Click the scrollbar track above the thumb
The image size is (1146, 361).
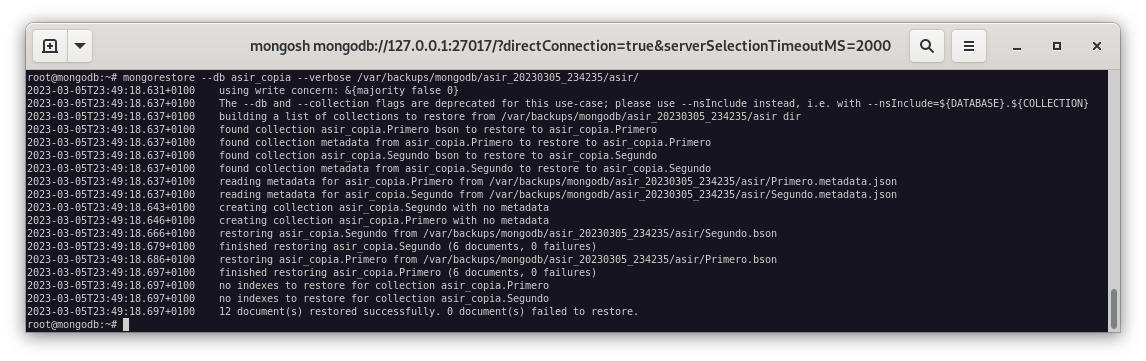point(1114,179)
